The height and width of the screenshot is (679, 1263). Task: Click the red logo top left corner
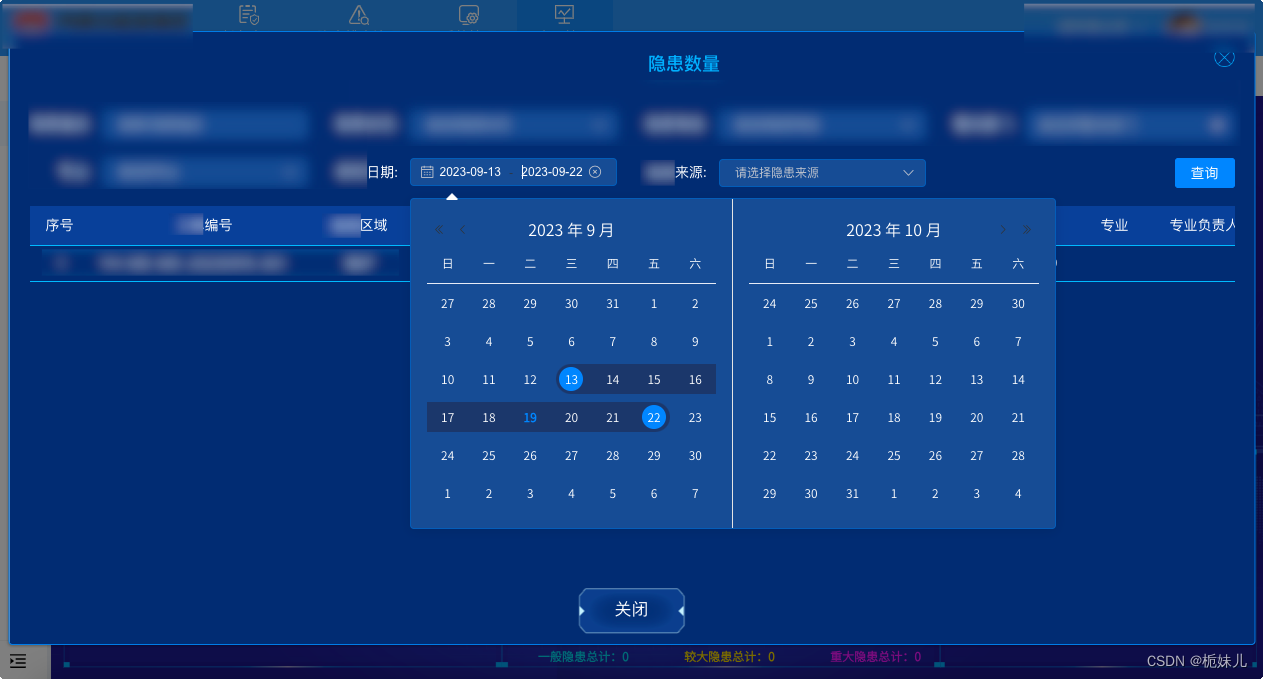31,20
